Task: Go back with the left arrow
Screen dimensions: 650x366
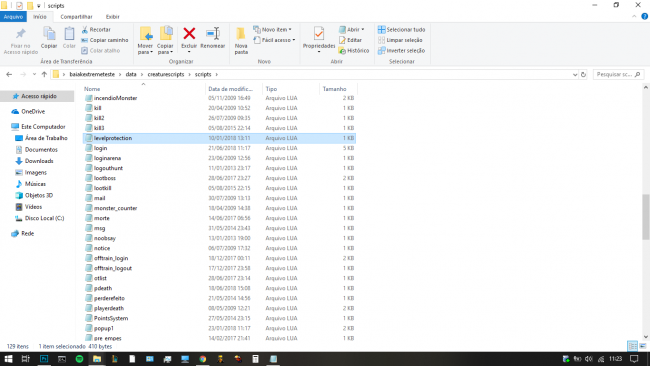Action: [x=9, y=74]
